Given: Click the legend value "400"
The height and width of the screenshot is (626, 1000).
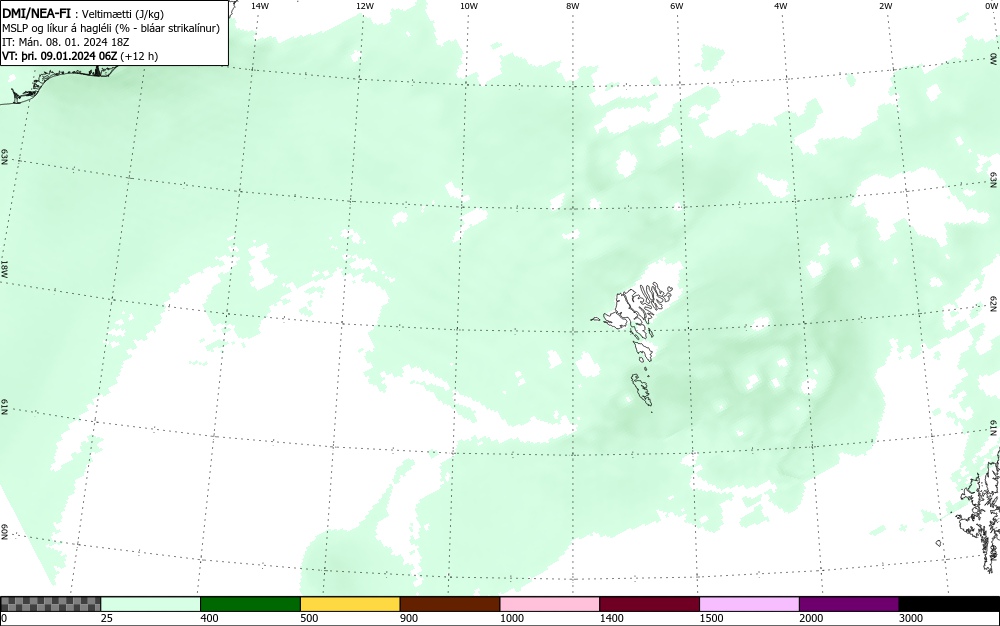Looking at the screenshot, I should click(x=209, y=618).
